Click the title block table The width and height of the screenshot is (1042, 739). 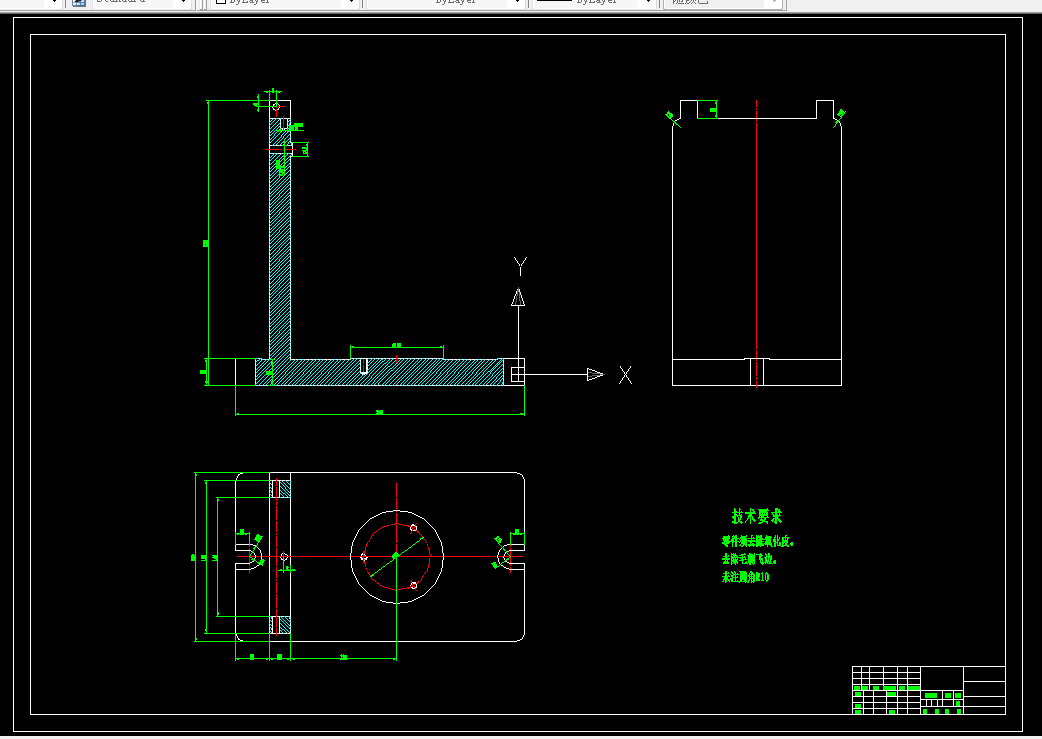coord(928,690)
